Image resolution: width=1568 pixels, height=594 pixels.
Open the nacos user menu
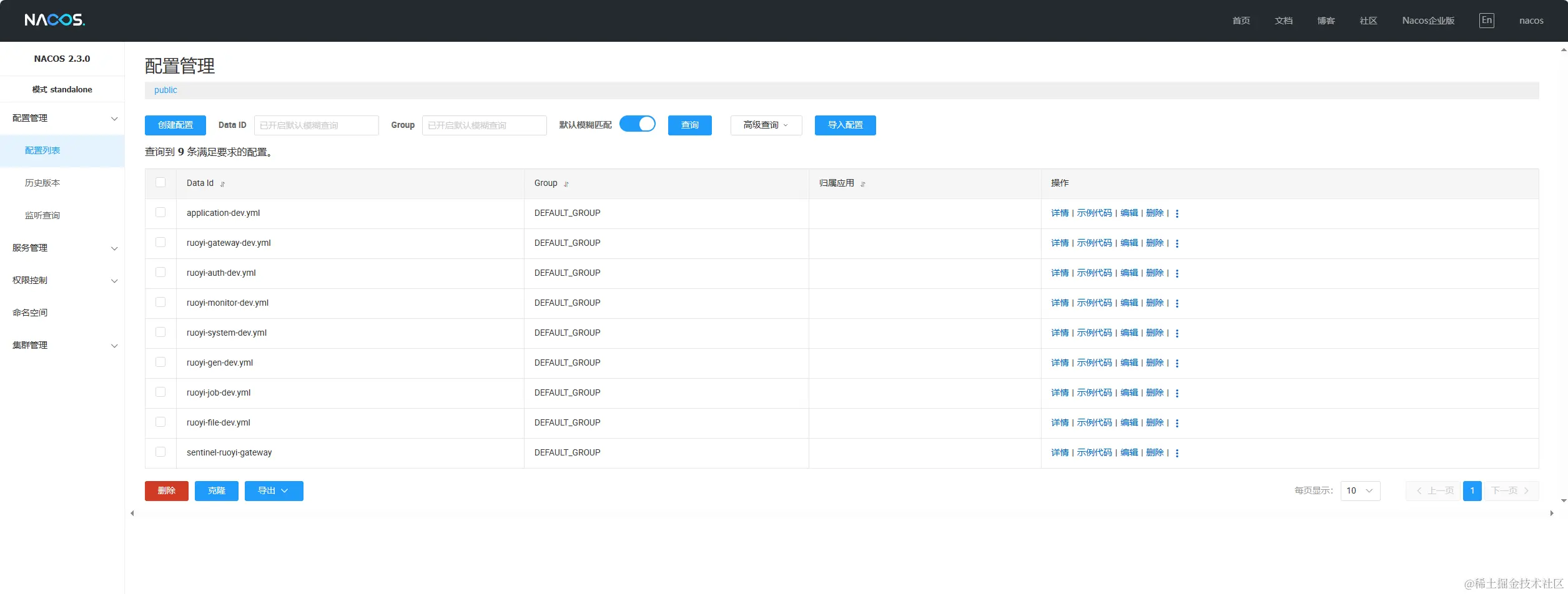(1531, 21)
